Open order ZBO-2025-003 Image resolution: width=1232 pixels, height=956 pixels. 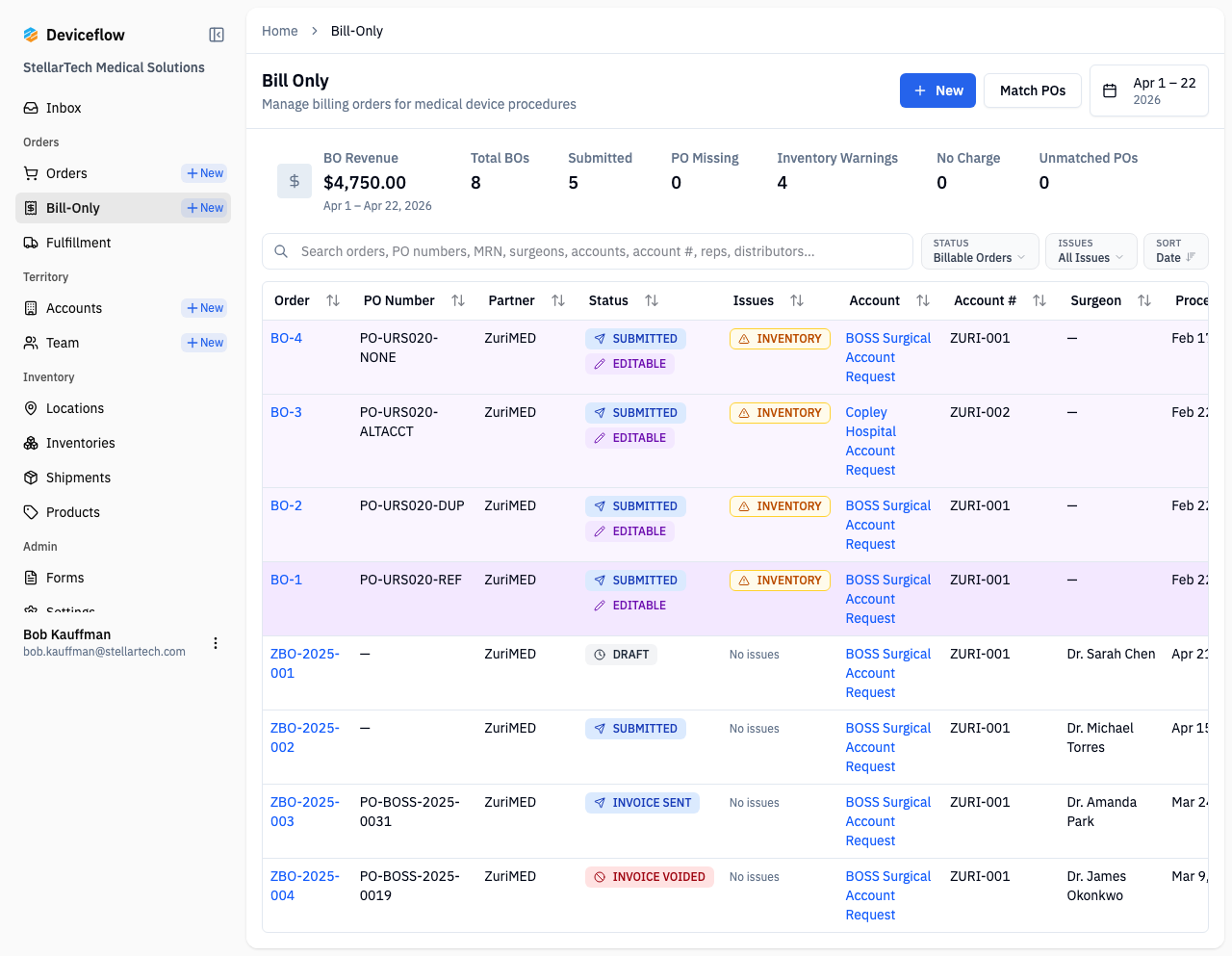point(305,812)
